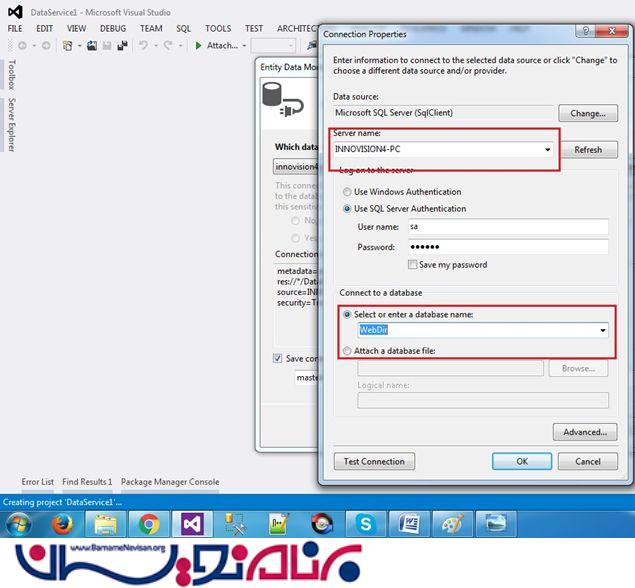The height and width of the screenshot is (588, 635).
Task: Click the User name input field
Action: click(508, 227)
